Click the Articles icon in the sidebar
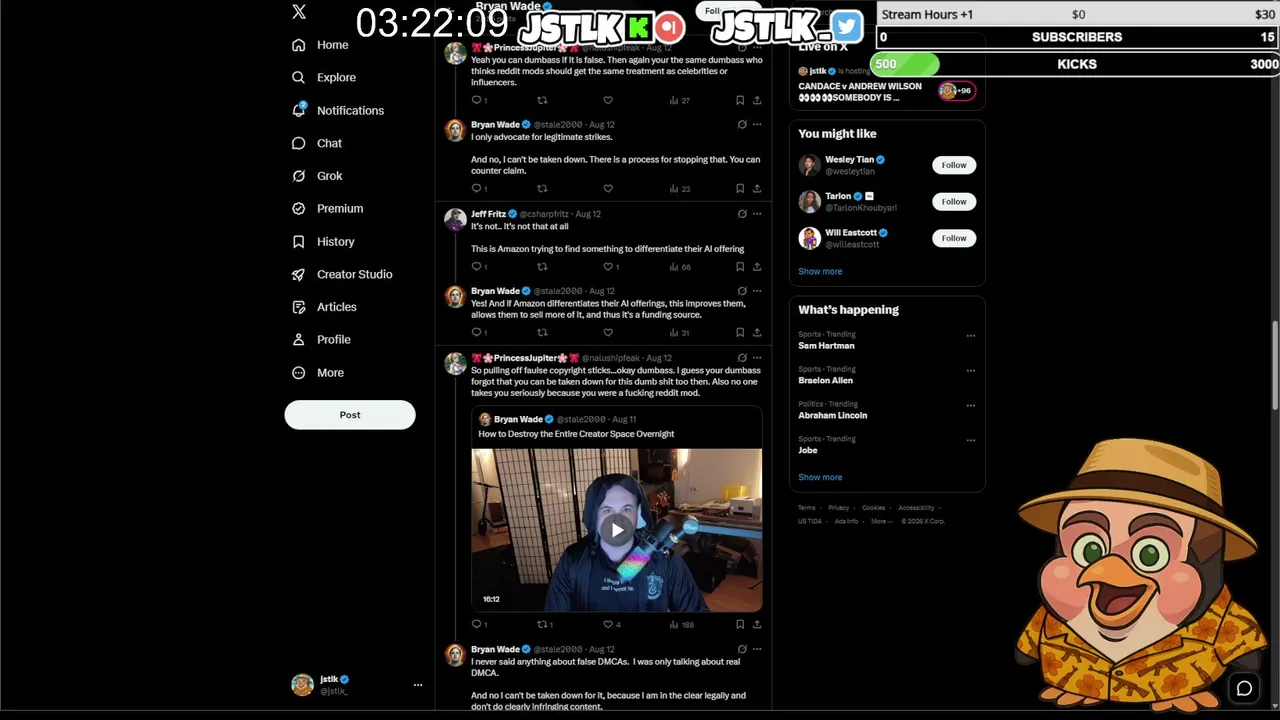This screenshot has width=1280, height=720. click(298, 308)
